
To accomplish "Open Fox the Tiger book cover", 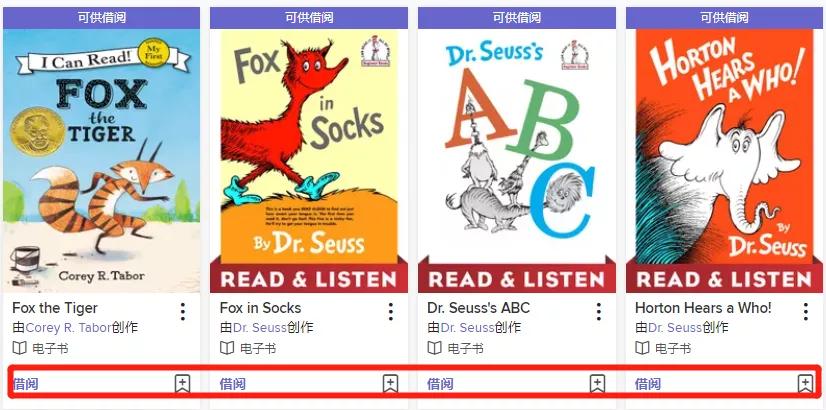I will pos(102,161).
